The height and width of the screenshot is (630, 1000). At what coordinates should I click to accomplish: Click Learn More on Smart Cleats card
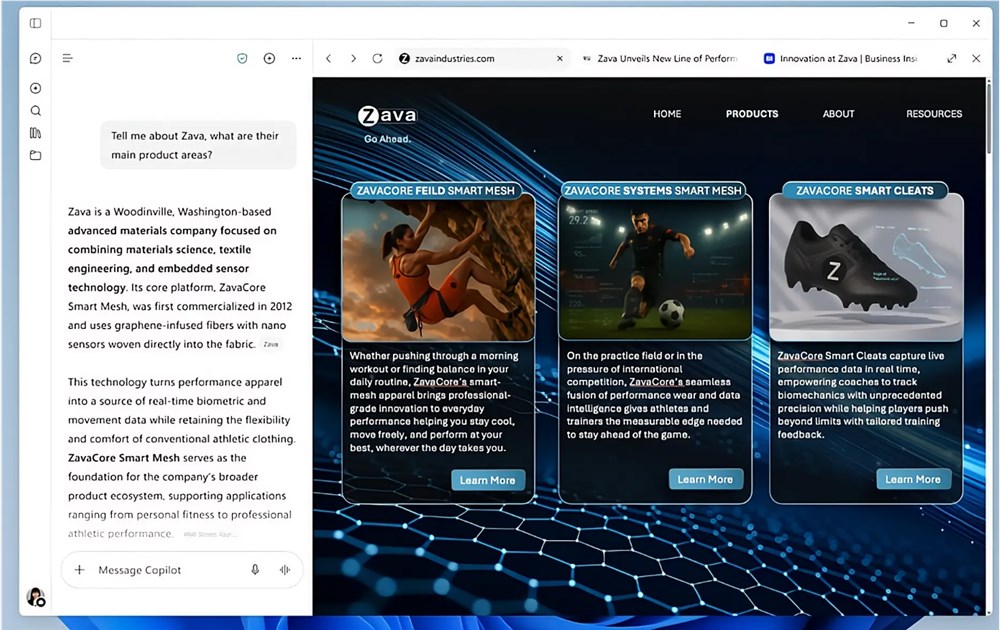point(913,479)
